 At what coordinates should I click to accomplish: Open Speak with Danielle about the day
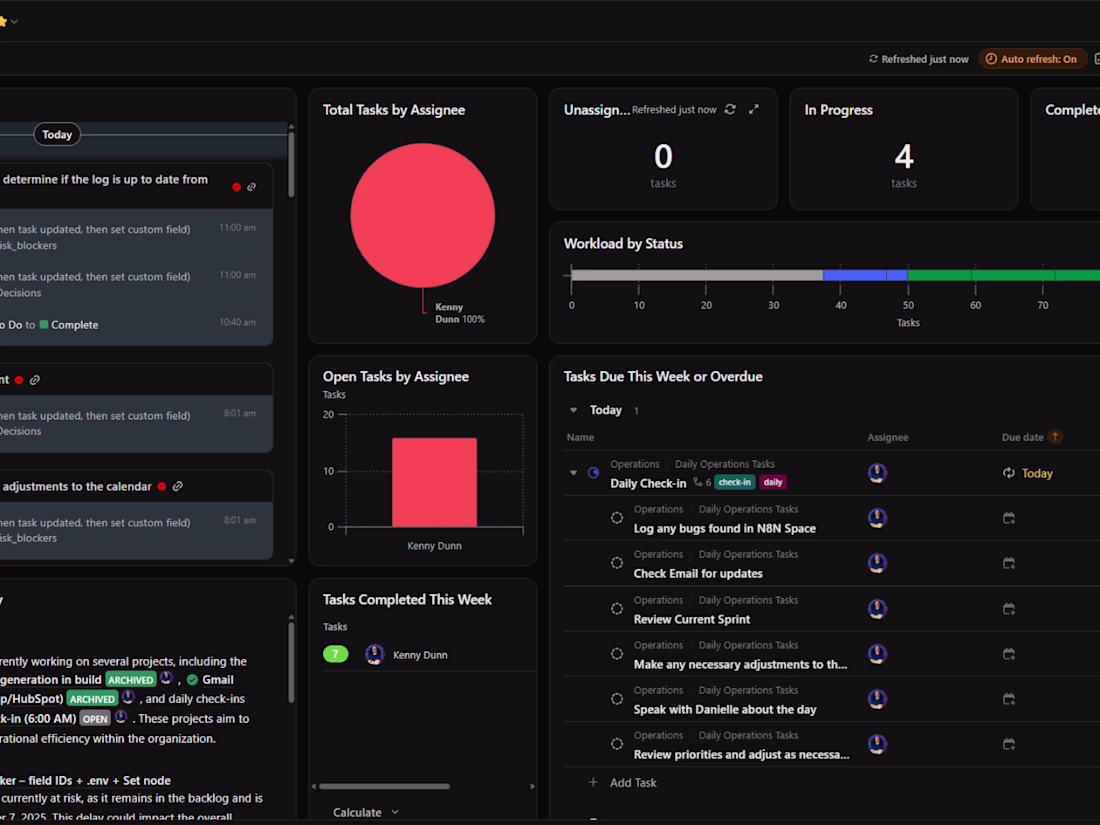pyautogui.click(x=725, y=709)
